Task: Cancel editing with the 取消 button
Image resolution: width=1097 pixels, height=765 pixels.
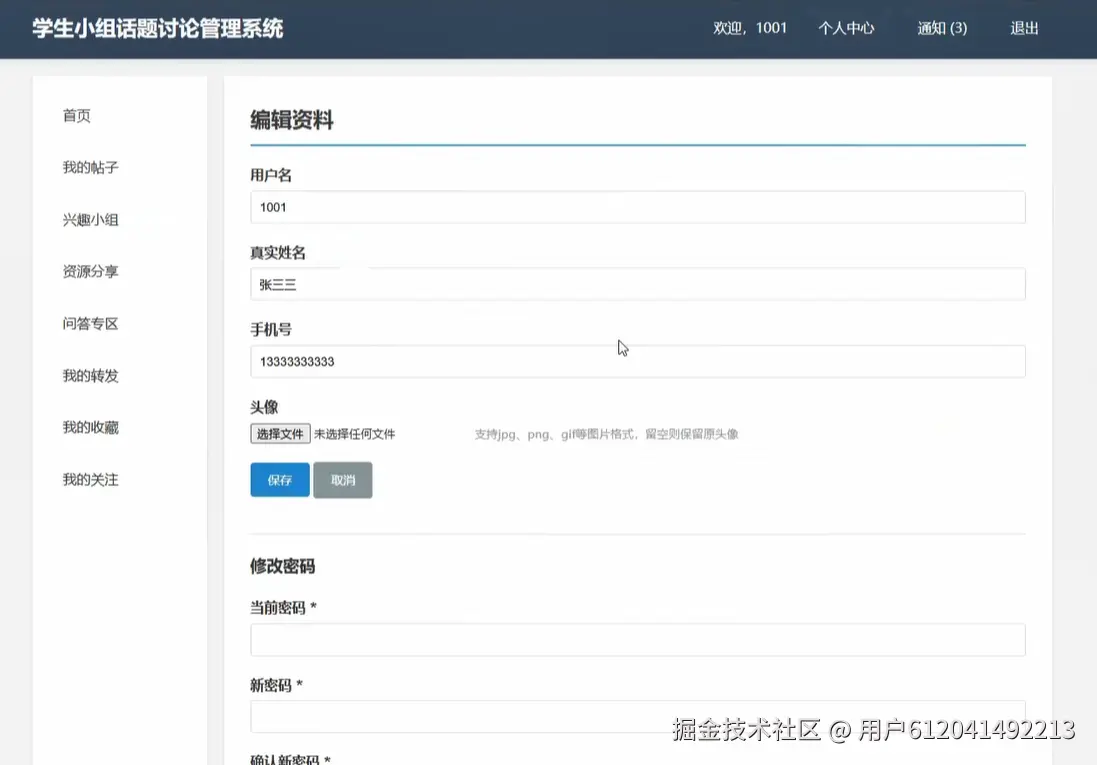Action: coord(343,480)
